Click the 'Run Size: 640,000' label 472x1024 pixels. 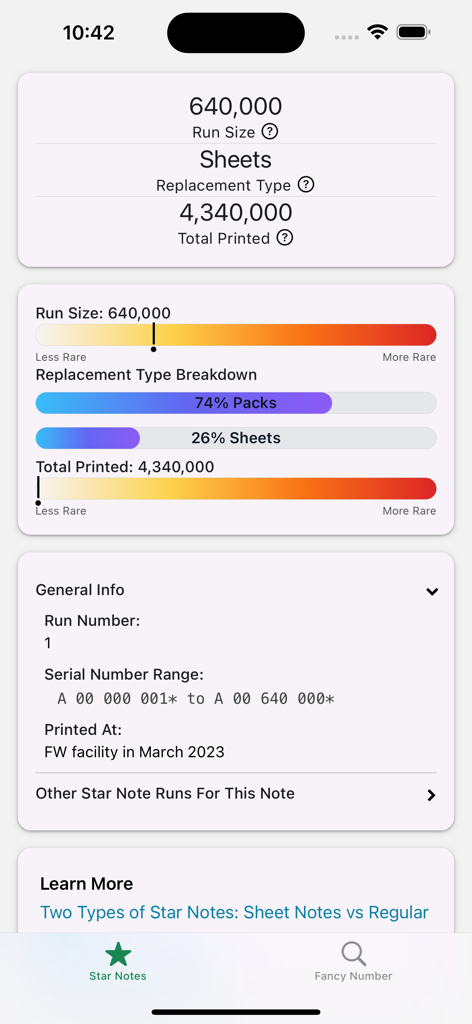(x=103, y=313)
